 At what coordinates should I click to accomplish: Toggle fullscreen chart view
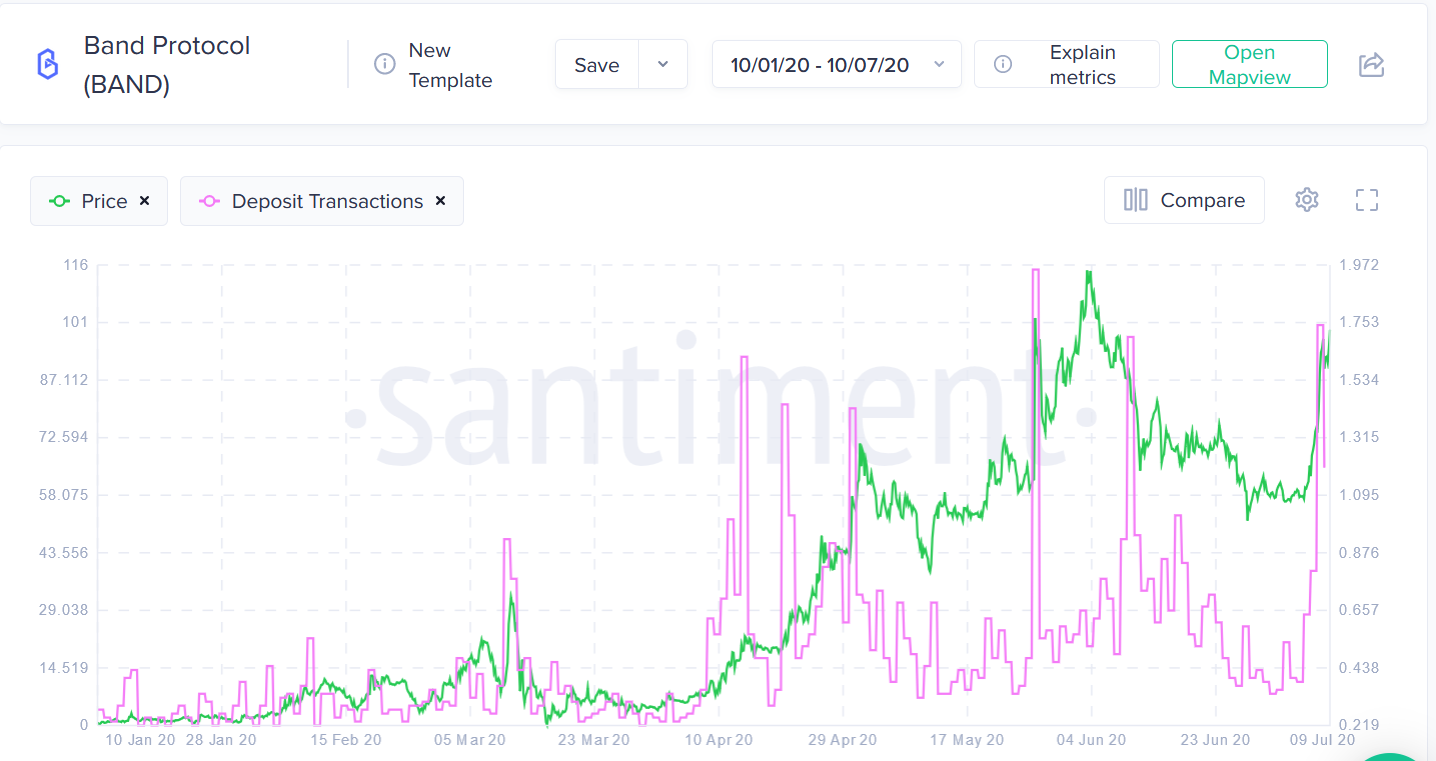(x=1367, y=200)
